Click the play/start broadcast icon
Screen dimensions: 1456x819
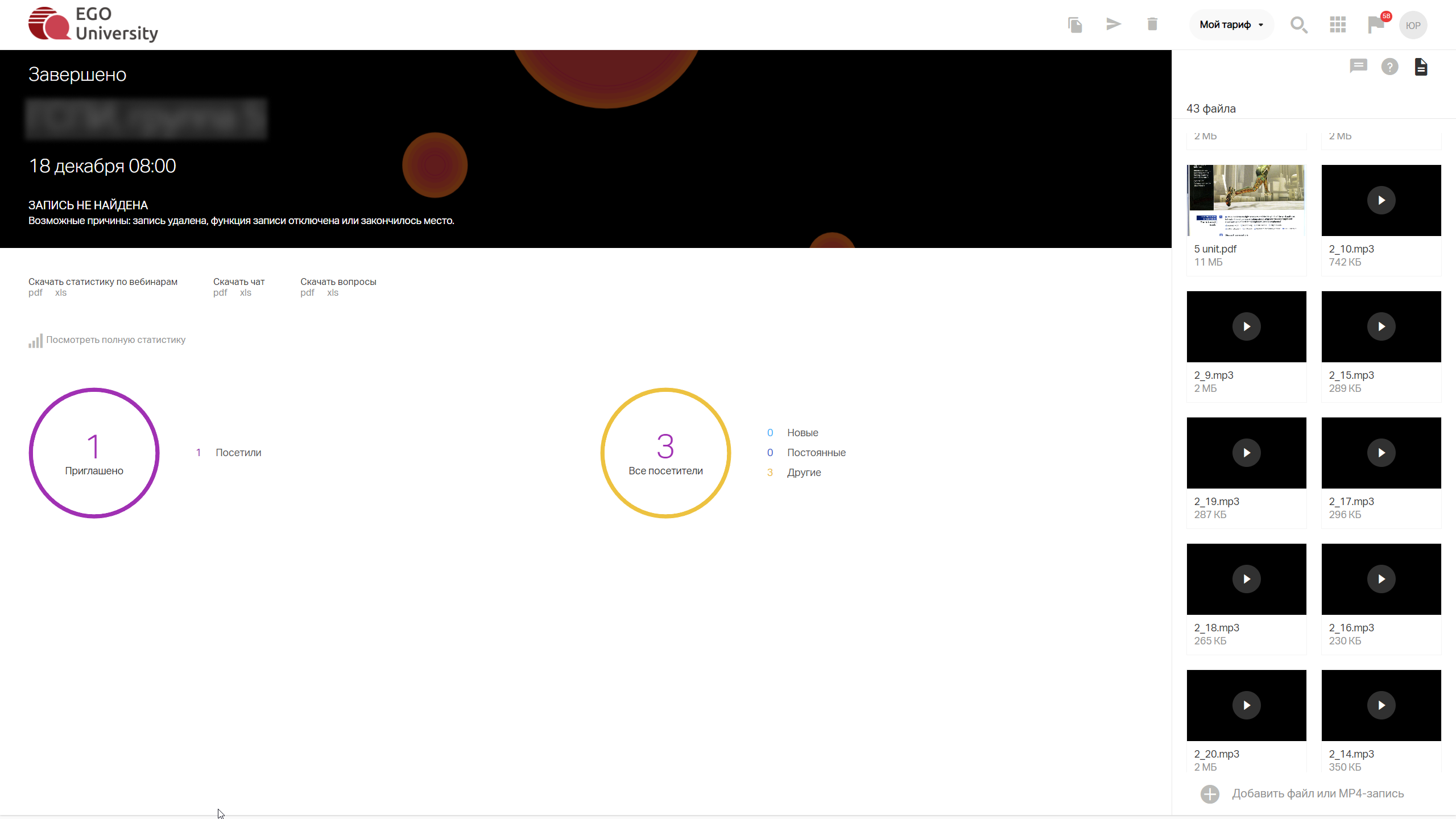tap(1113, 24)
